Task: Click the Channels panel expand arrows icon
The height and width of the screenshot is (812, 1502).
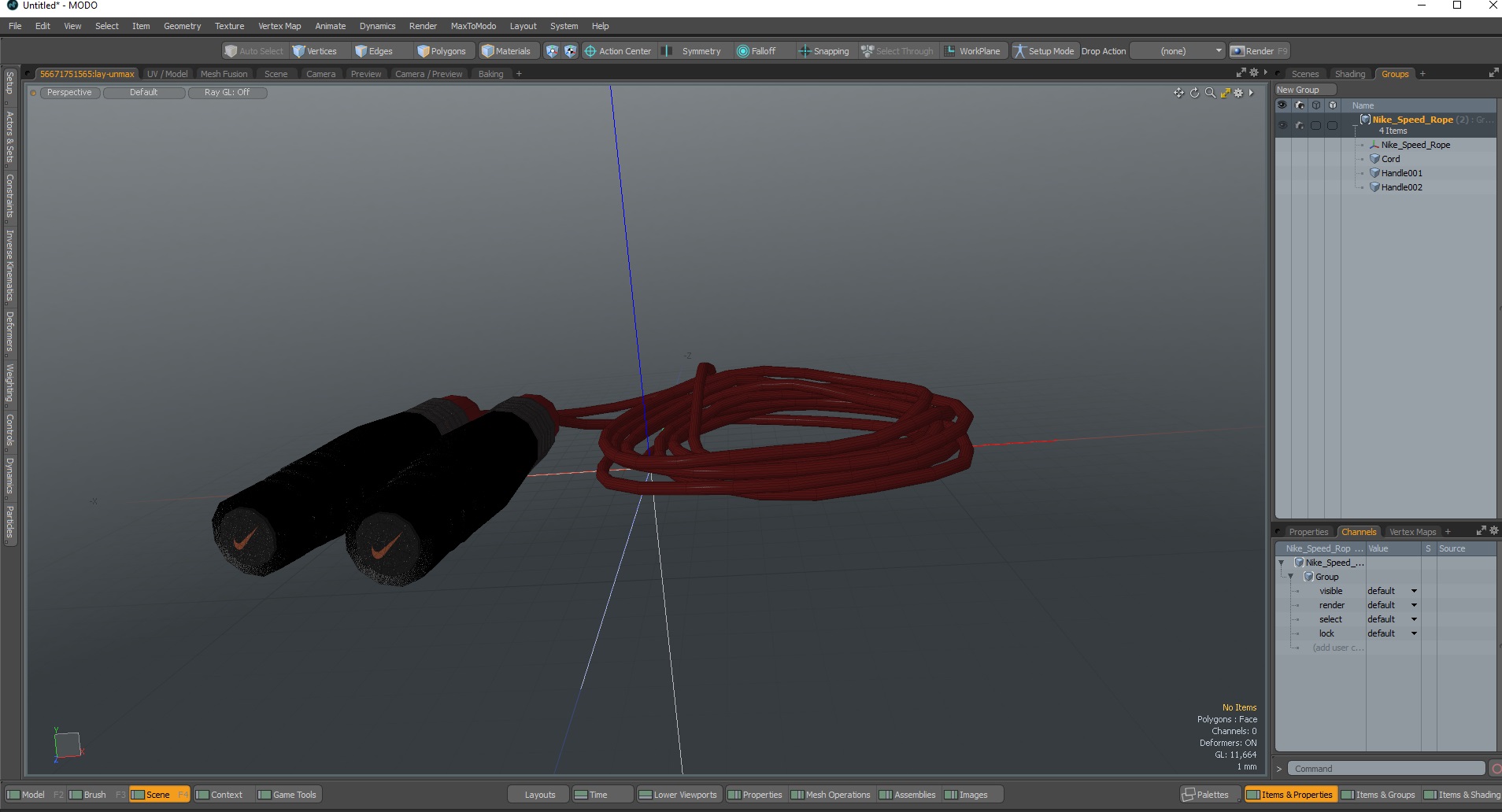Action: pos(1481,531)
